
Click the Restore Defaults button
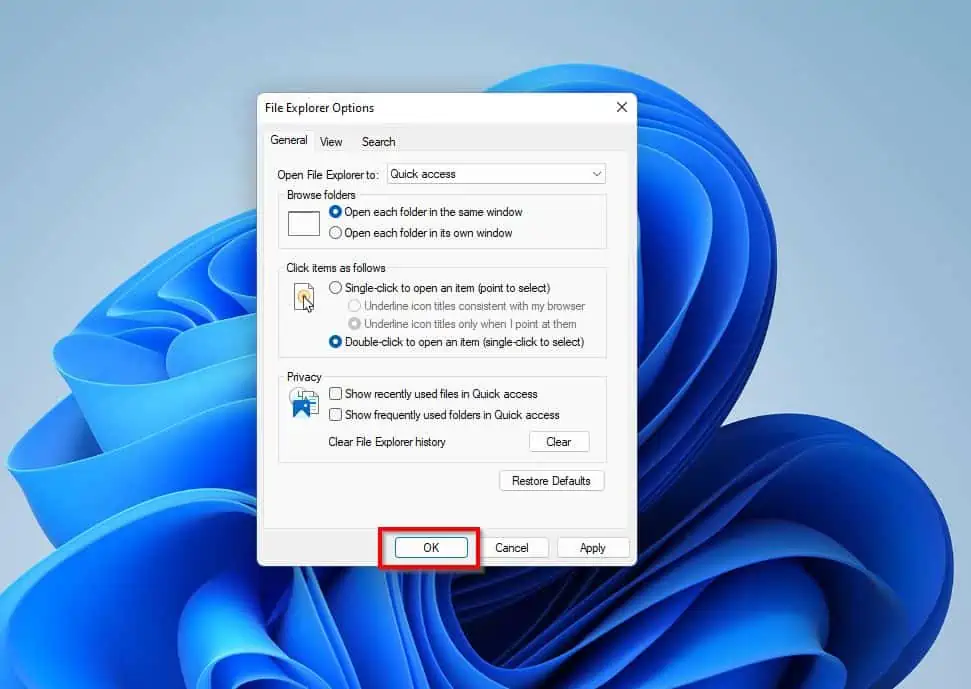551,481
